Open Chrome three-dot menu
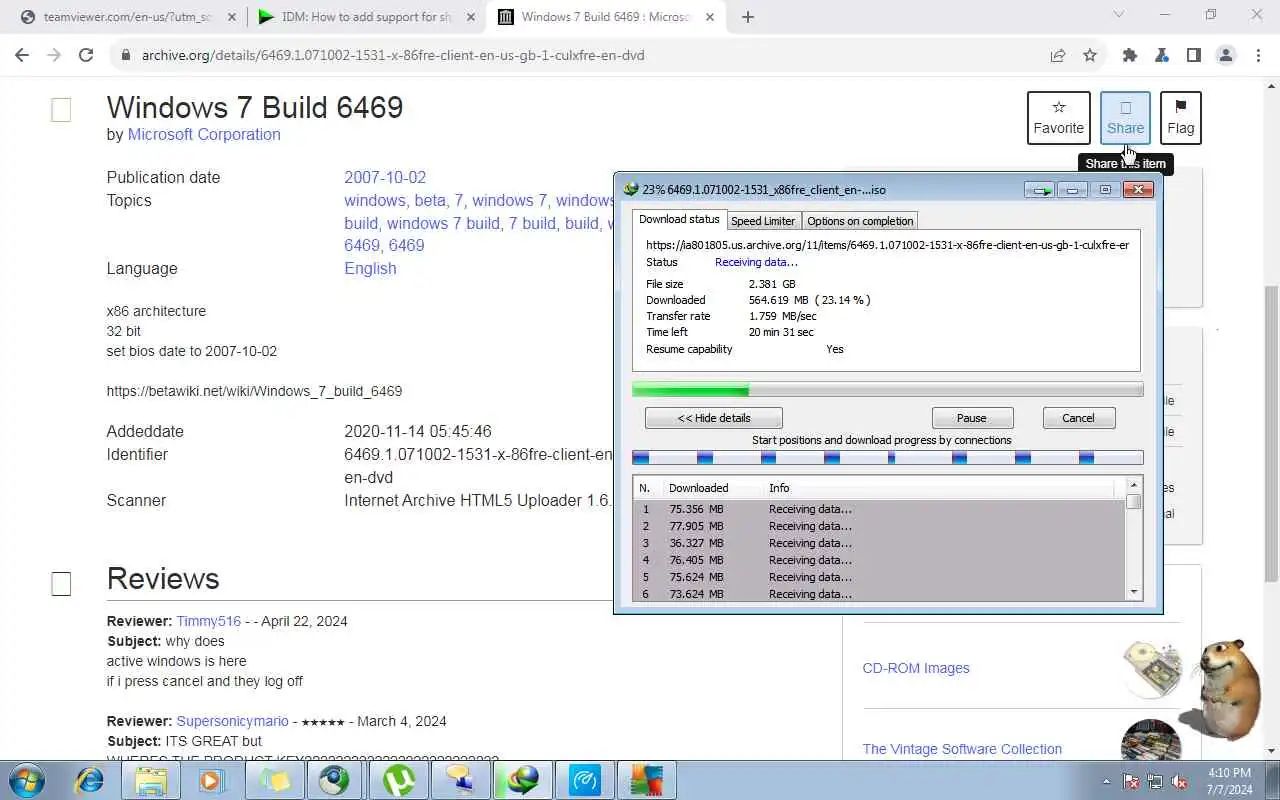This screenshot has width=1280, height=800. click(x=1258, y=55)
